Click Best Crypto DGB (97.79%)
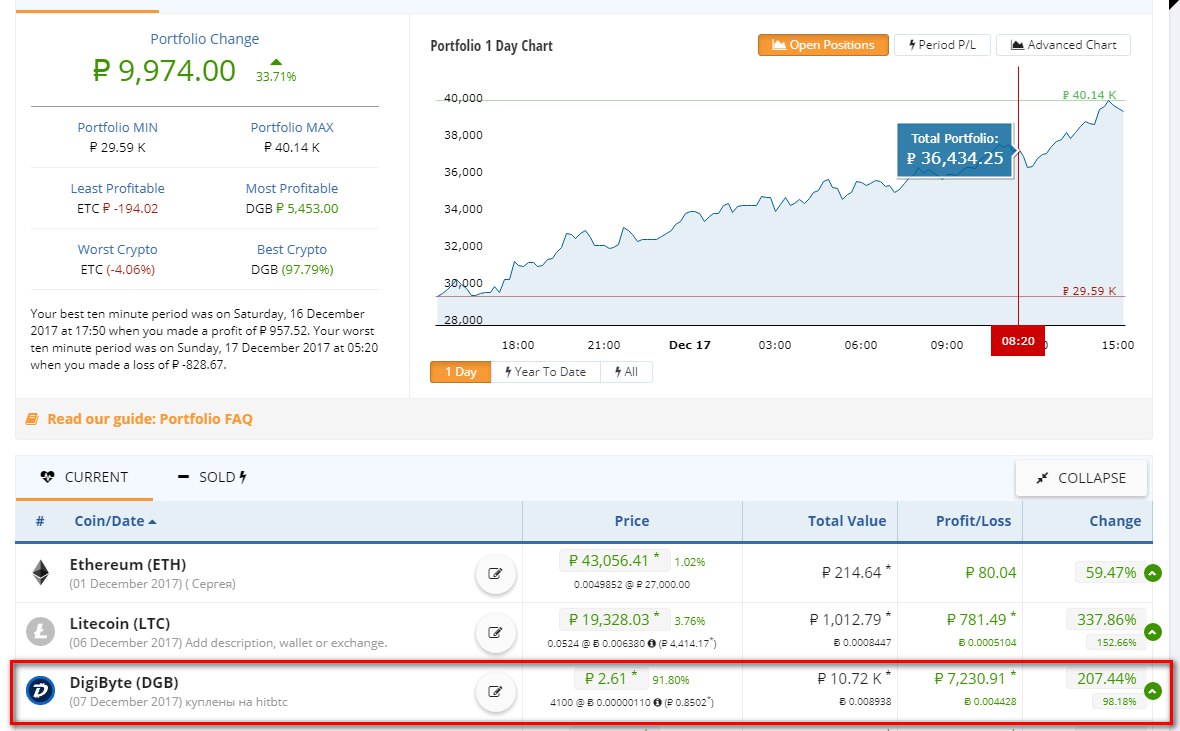Screen dimensions: 1180x731 tap(292, 270)
